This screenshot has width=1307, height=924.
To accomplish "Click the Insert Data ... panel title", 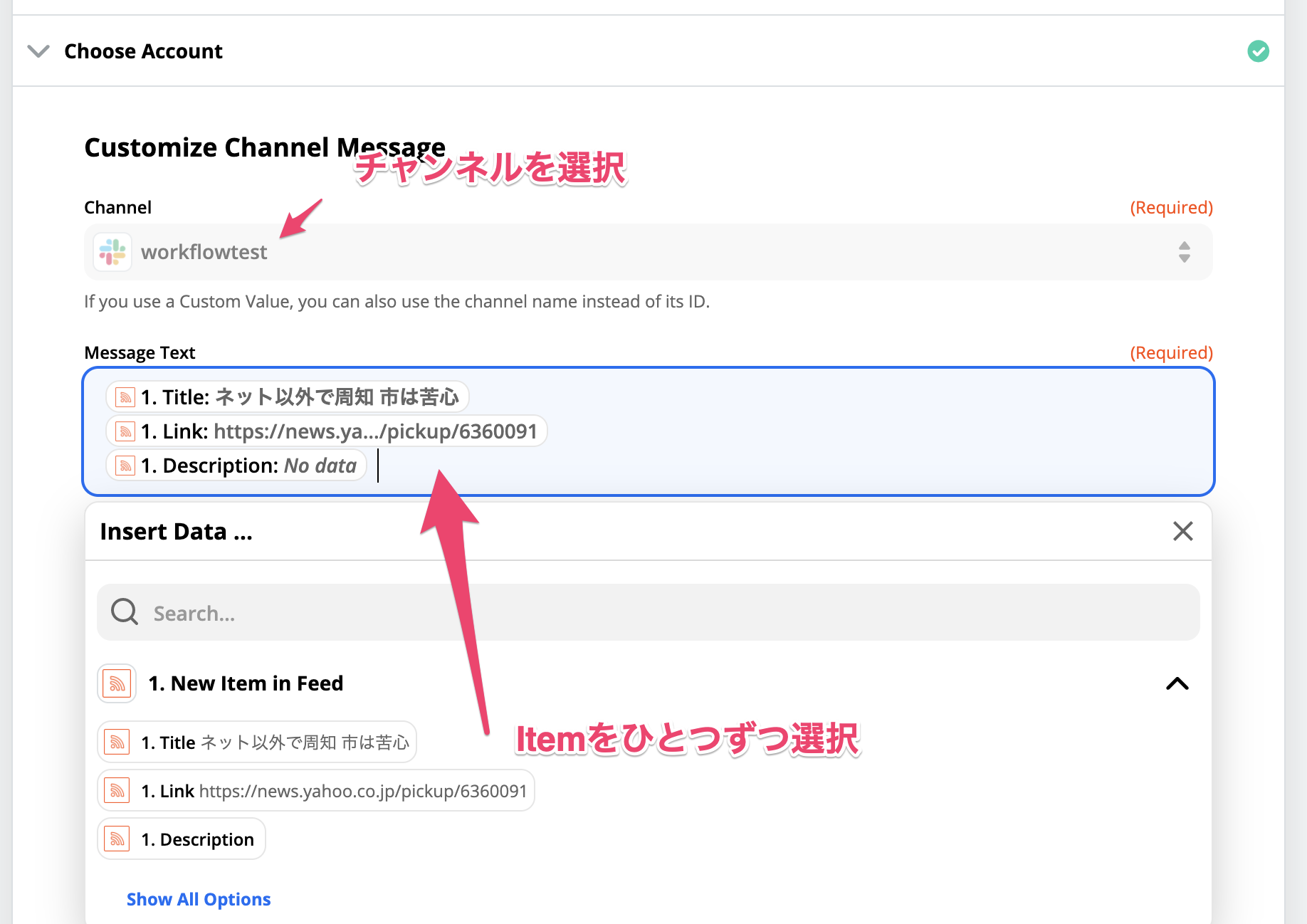I will pyautogui.click(x=176, y=531).
